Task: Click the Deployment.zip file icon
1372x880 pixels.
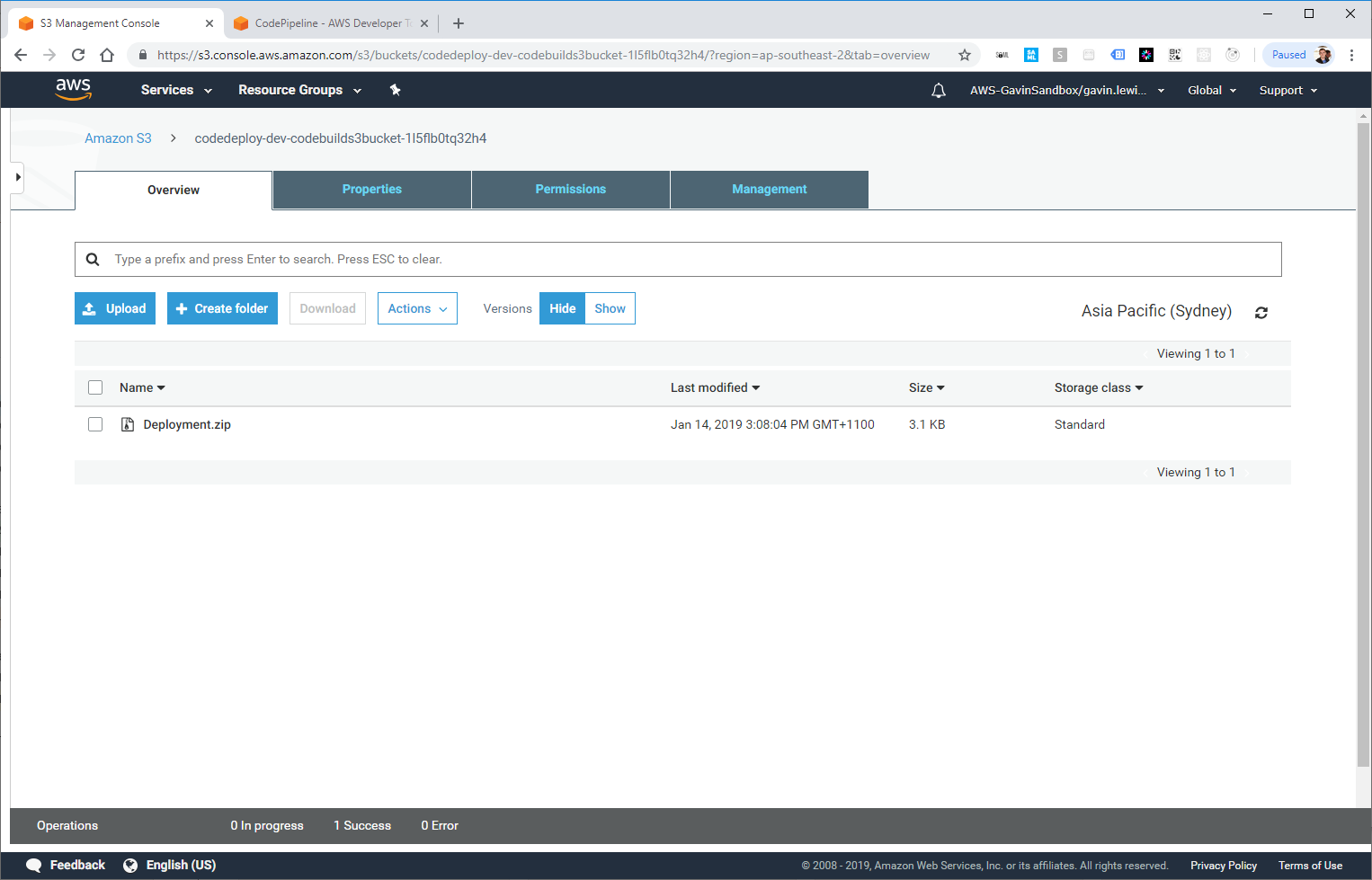Action: (x=128, y=424)
